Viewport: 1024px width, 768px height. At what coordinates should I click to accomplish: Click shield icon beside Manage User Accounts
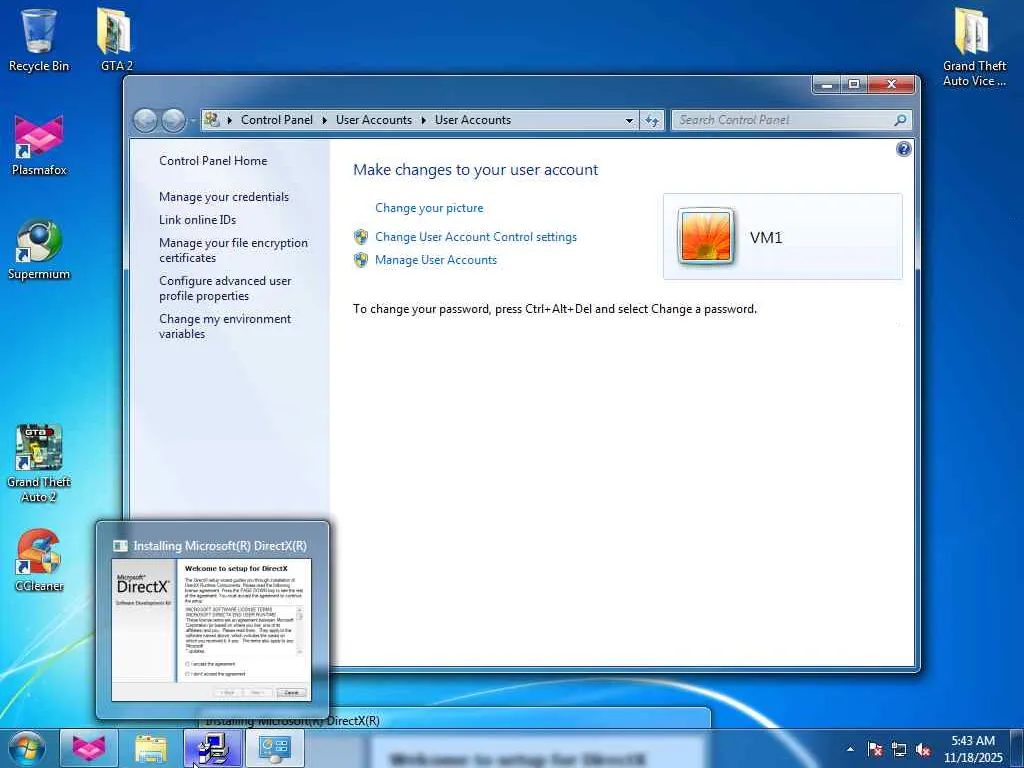click(x=360, y=260)
